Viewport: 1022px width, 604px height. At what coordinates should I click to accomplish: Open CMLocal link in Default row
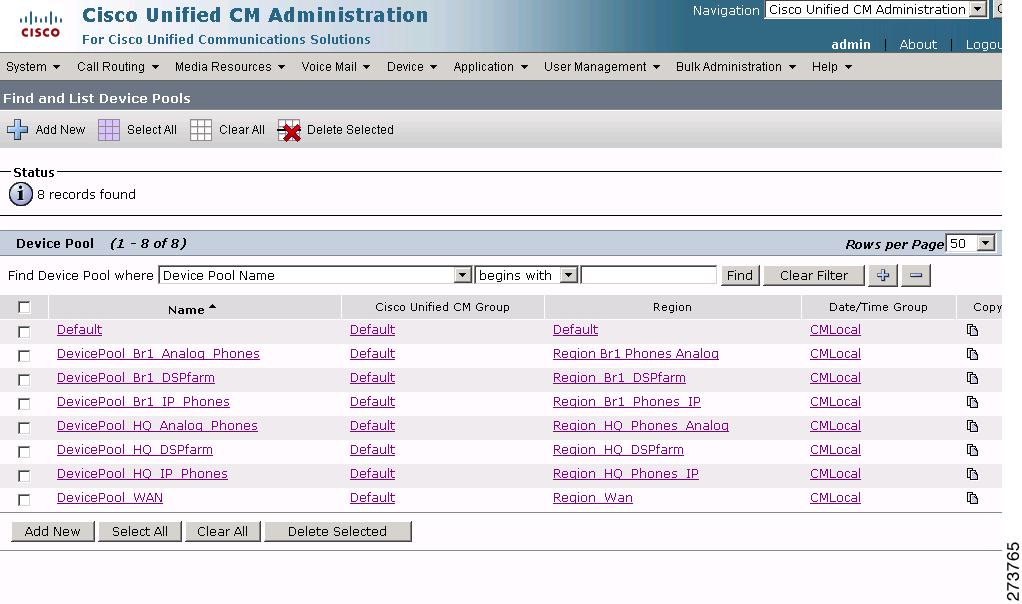[x=835, y=330]
